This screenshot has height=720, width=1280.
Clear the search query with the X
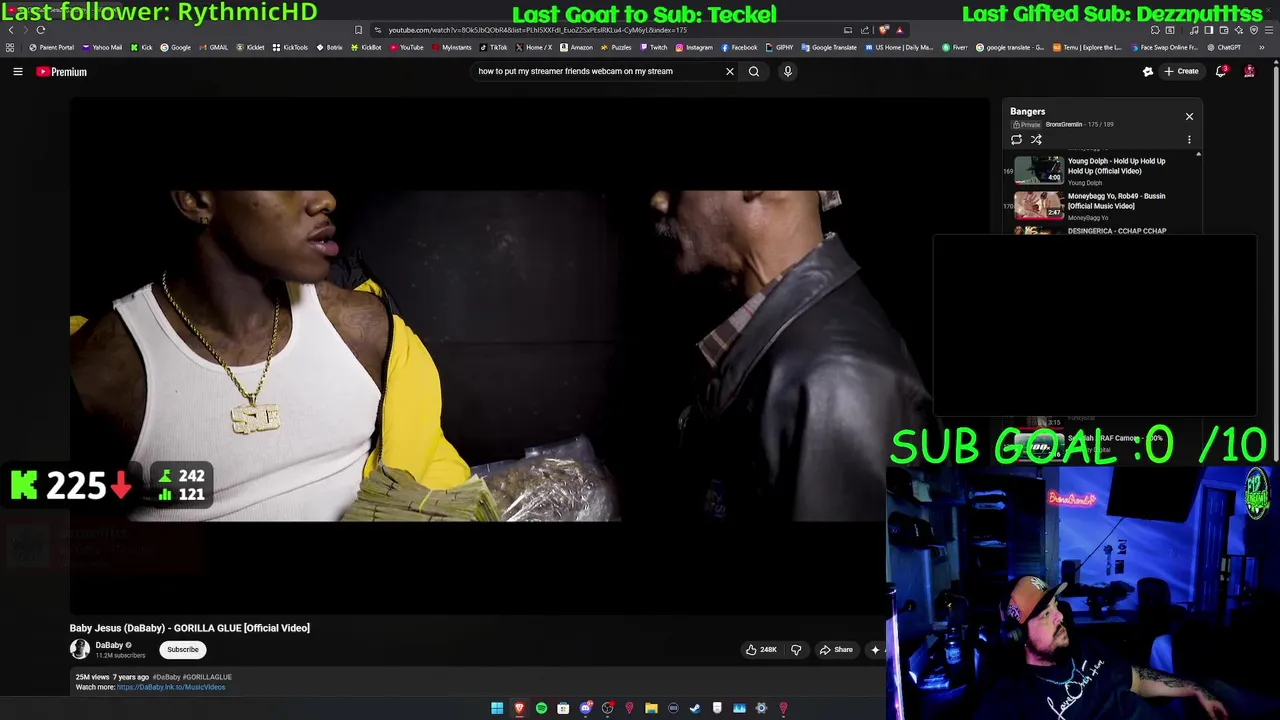point(730,71)
